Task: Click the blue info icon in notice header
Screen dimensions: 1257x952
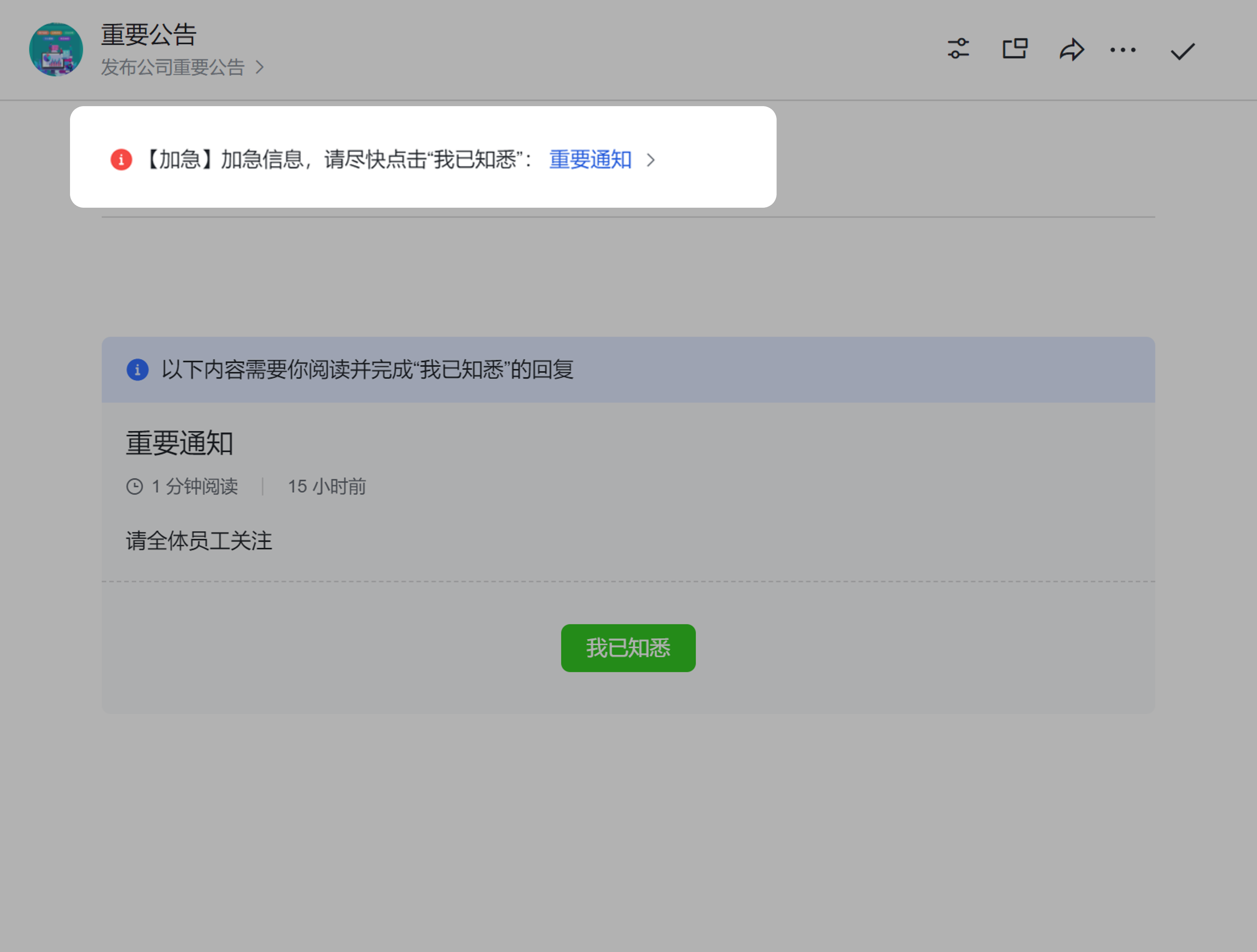Action: [137, 369]
